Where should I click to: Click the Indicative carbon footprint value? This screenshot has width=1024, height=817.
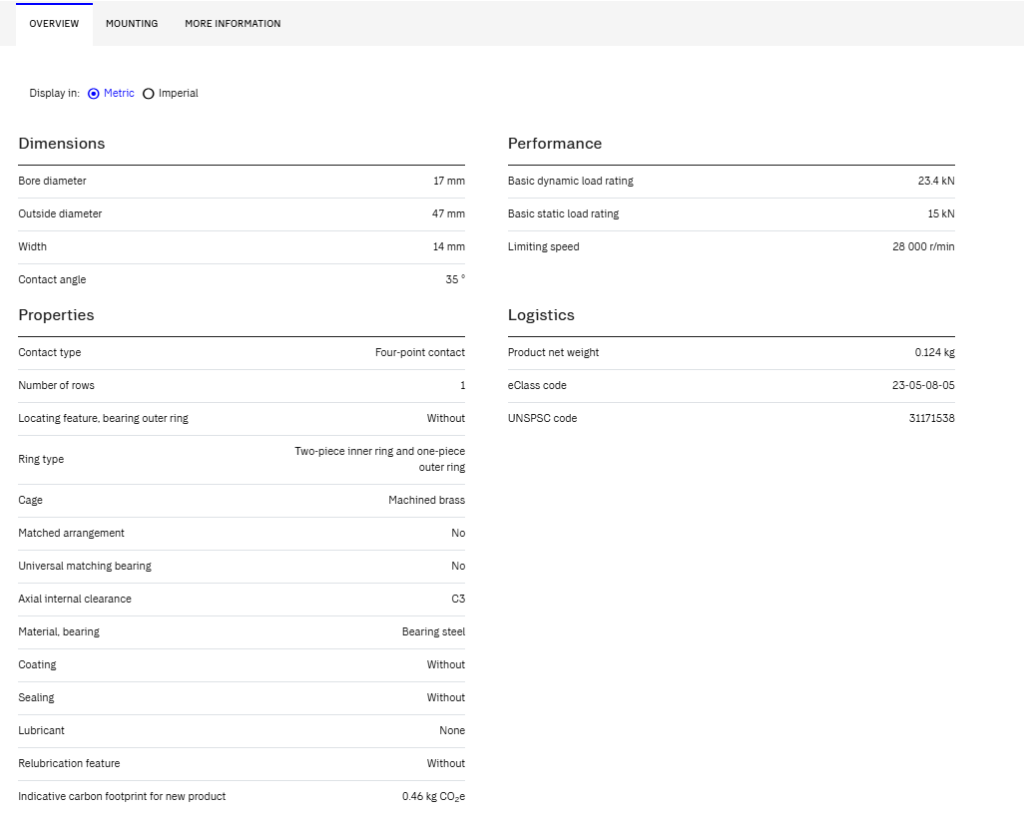pos(434,797)
